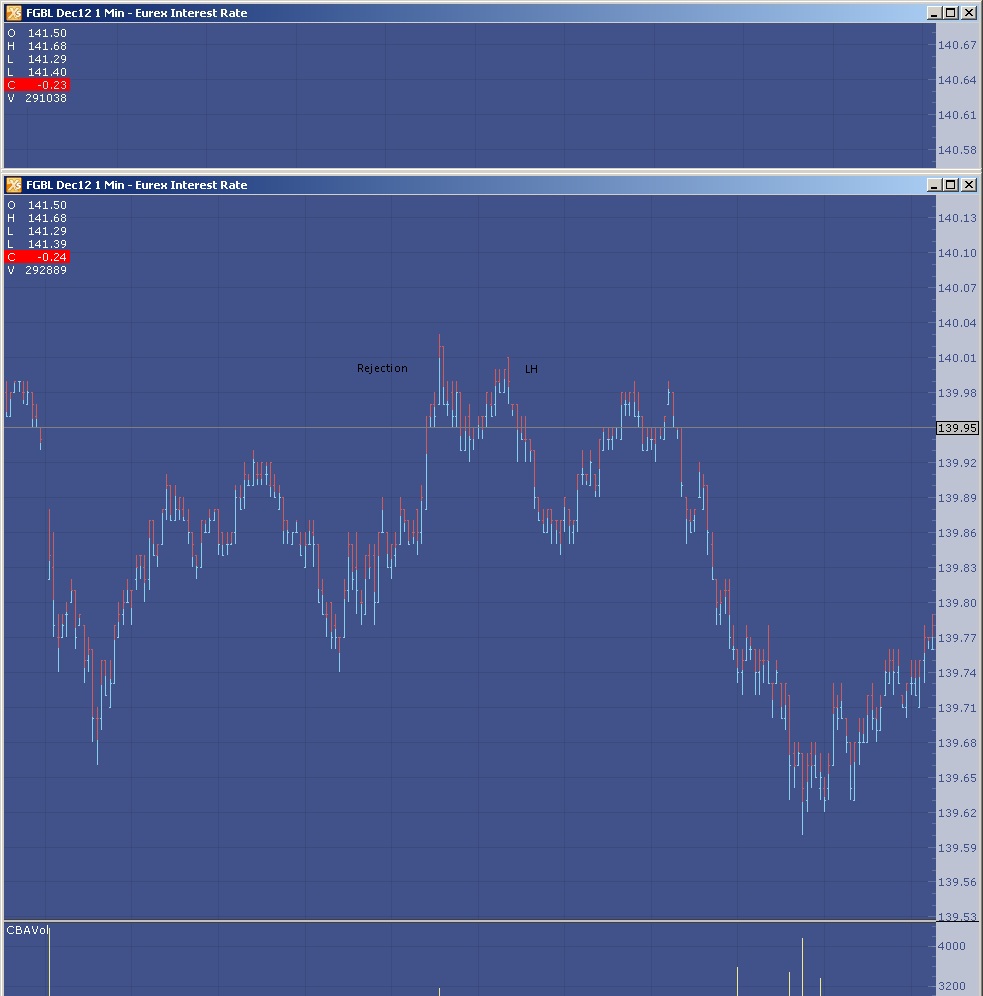The image size is (983, 996).
Task: Select the 'Rejection' annotation on the chart
Action: pyautogui.click(x=382, y=368)
